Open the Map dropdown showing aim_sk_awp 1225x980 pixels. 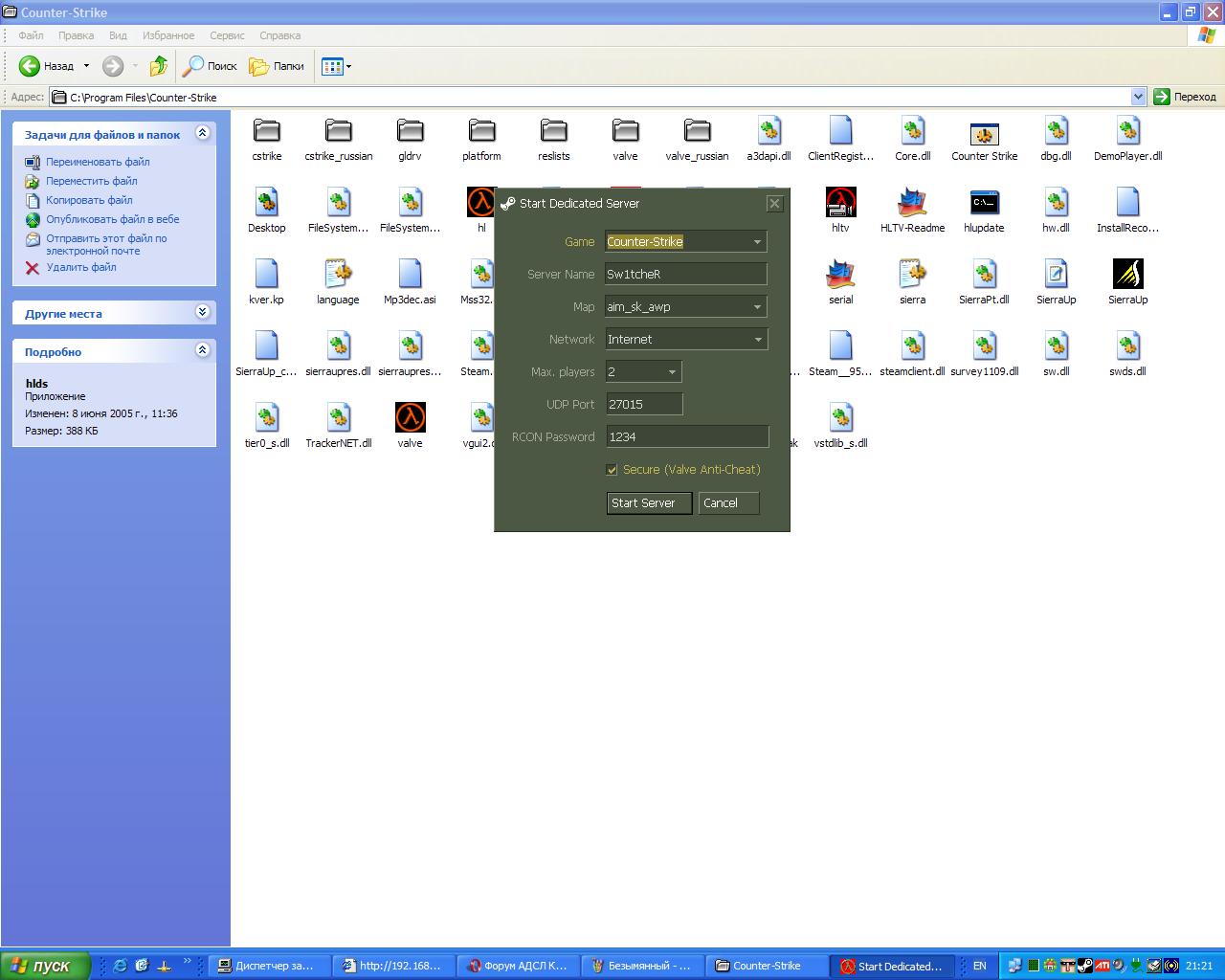pyautogui.click(x=757, y=307)
